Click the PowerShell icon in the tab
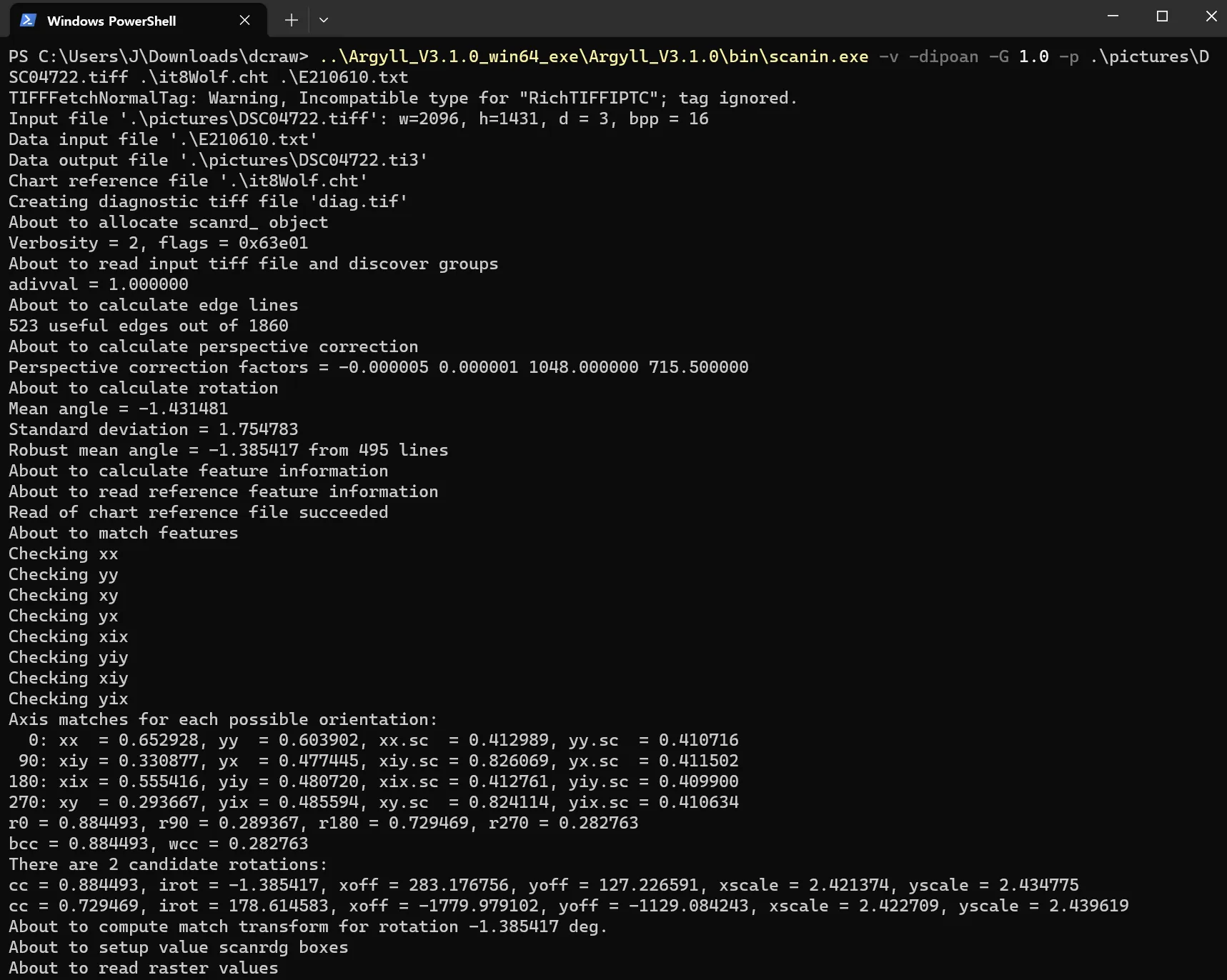The width and height of the screenshot is (1227, 980). click(28, 20)
